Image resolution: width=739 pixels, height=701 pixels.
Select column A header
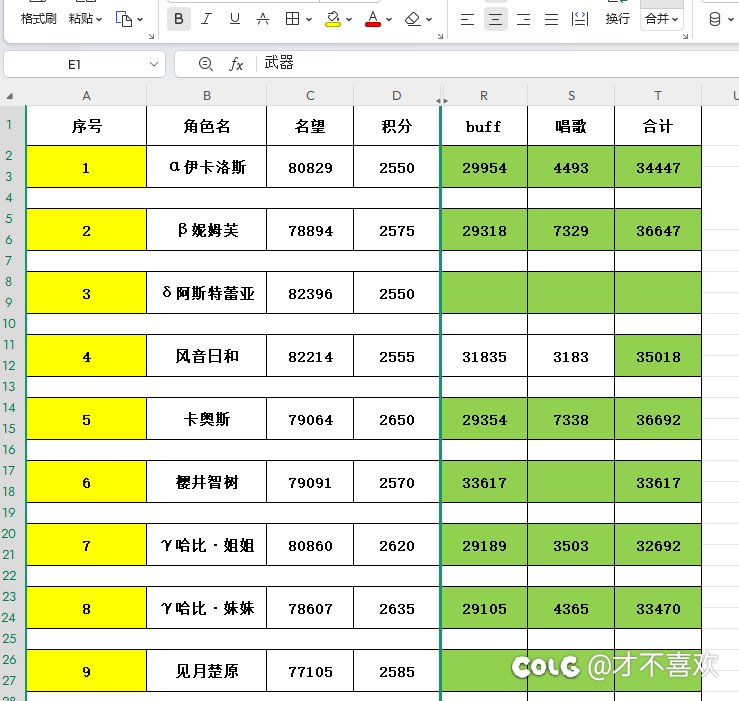pos(86,96)
